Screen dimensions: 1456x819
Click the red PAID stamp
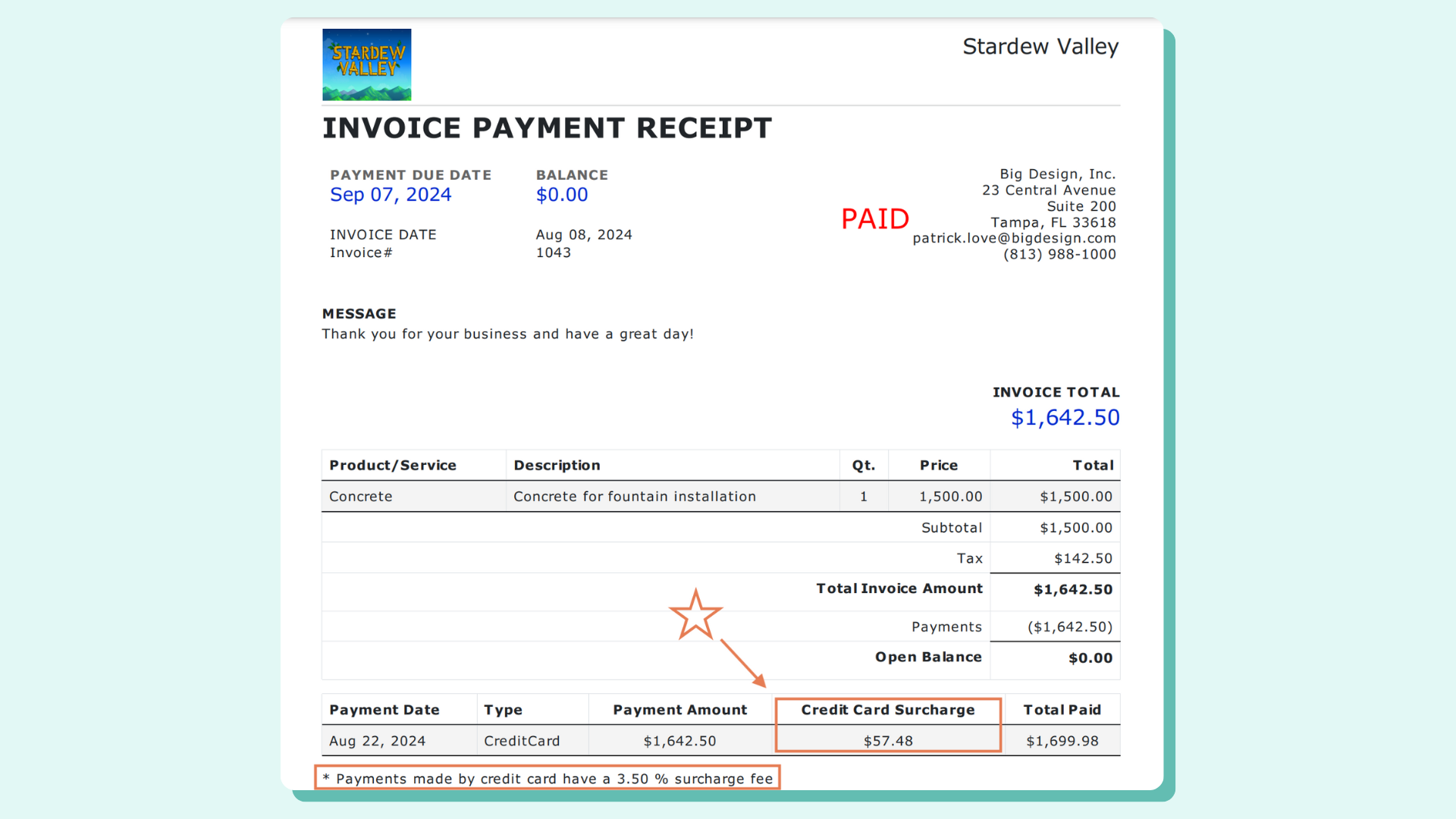tap(874, 219)
